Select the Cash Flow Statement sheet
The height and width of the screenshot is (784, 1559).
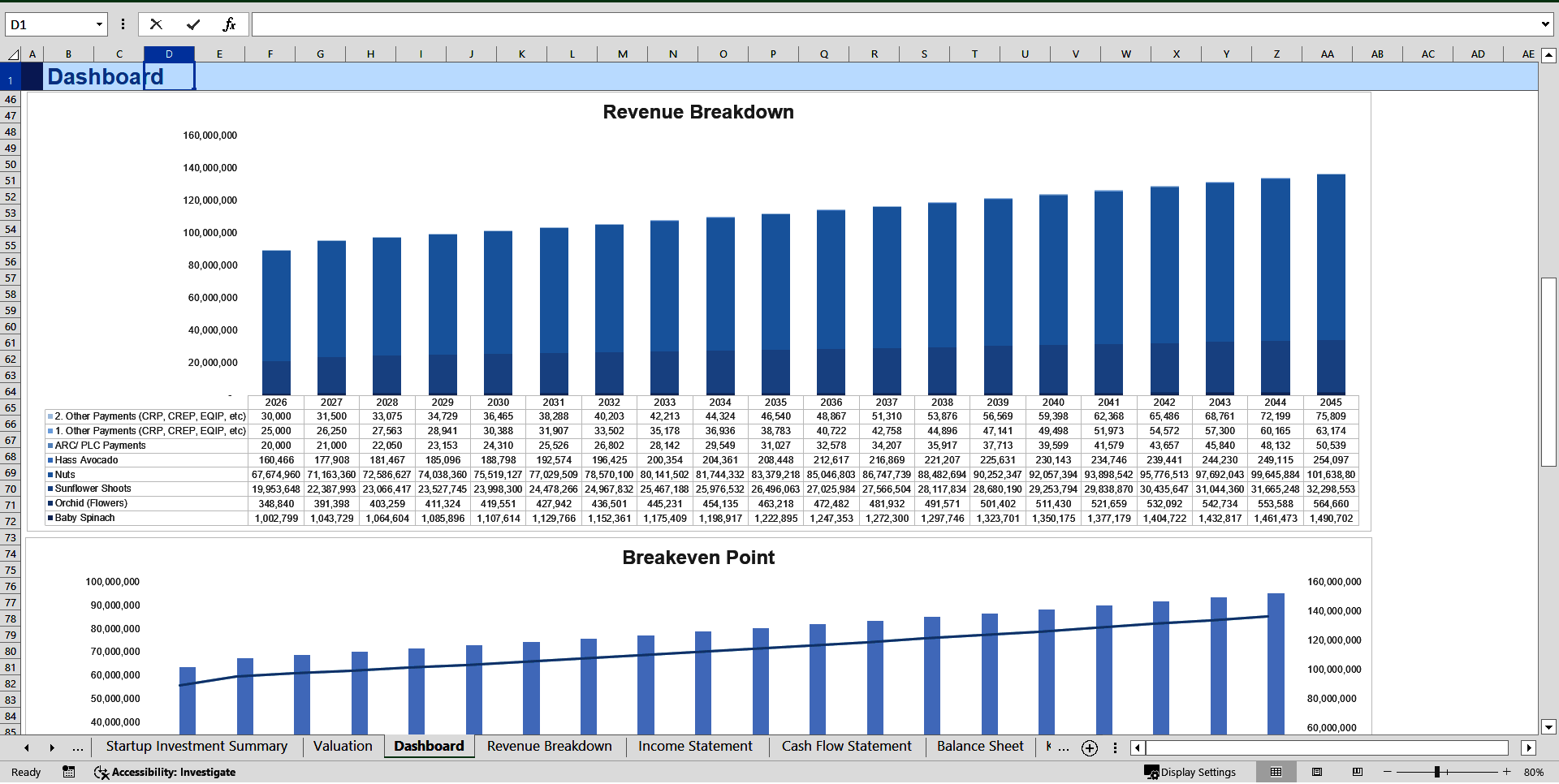(846, 747)
